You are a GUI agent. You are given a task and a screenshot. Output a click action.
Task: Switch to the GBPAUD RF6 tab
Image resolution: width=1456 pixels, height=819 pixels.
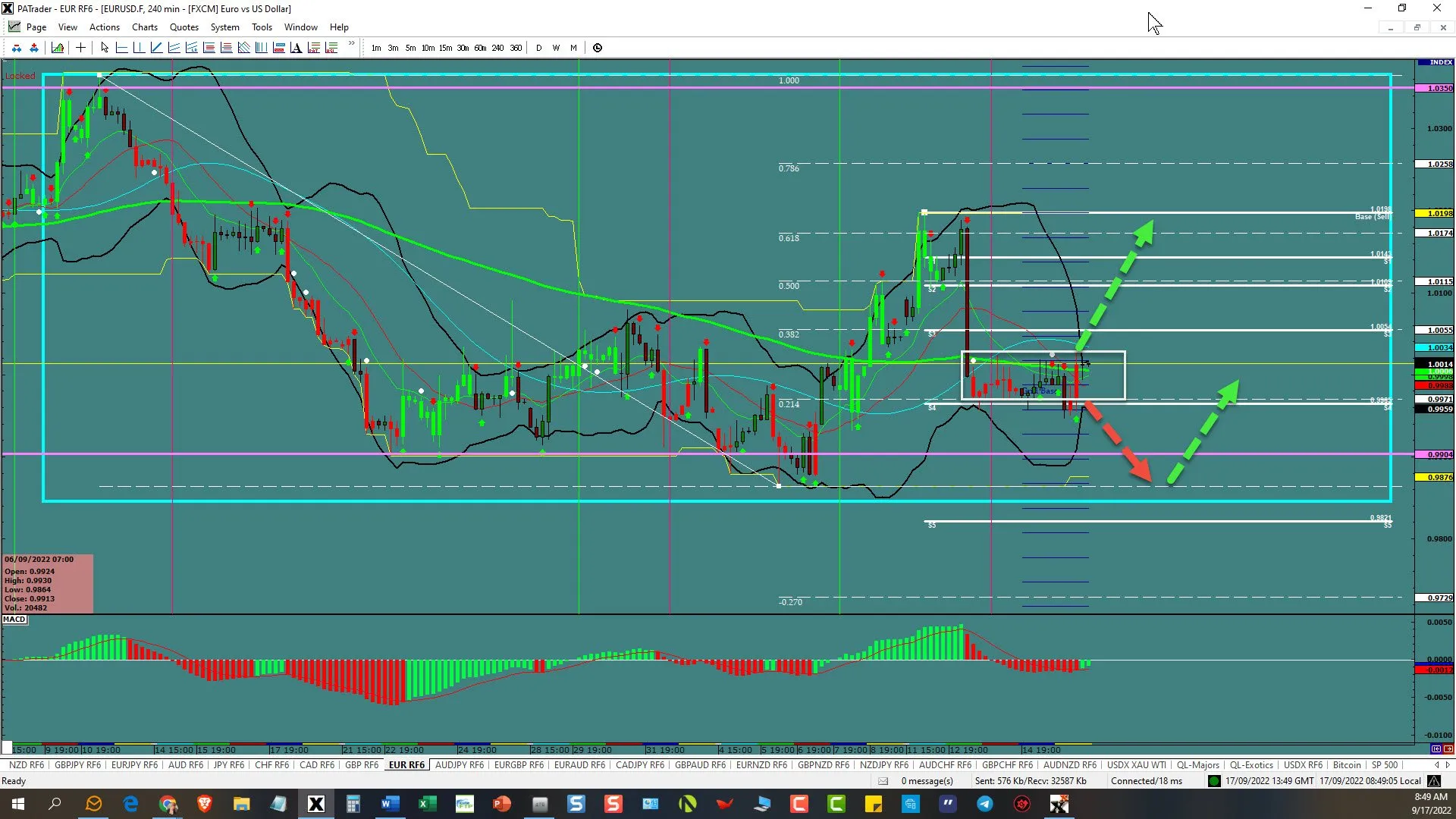[x=700, y=765]
